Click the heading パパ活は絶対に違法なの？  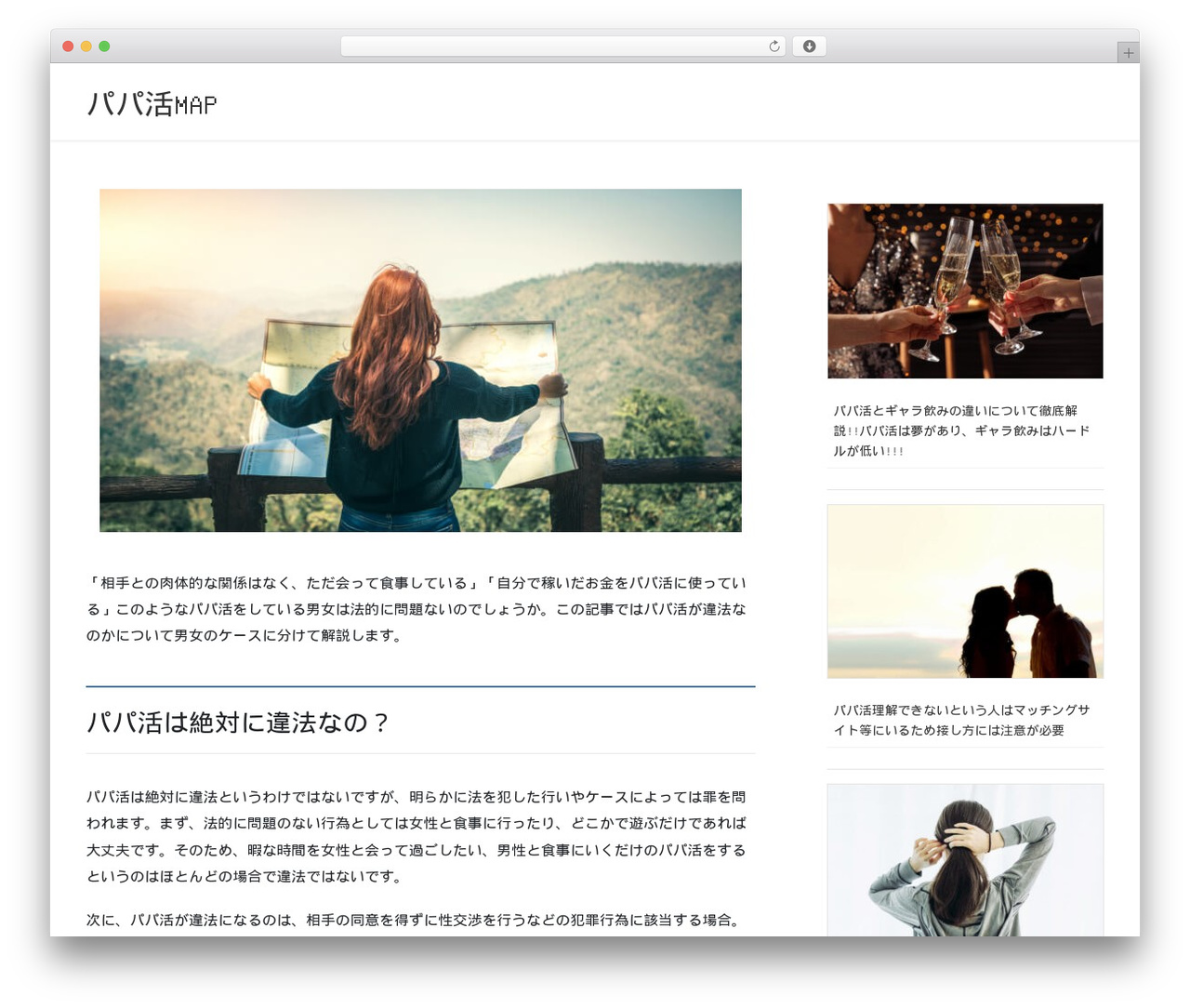(x=238, y=723)
